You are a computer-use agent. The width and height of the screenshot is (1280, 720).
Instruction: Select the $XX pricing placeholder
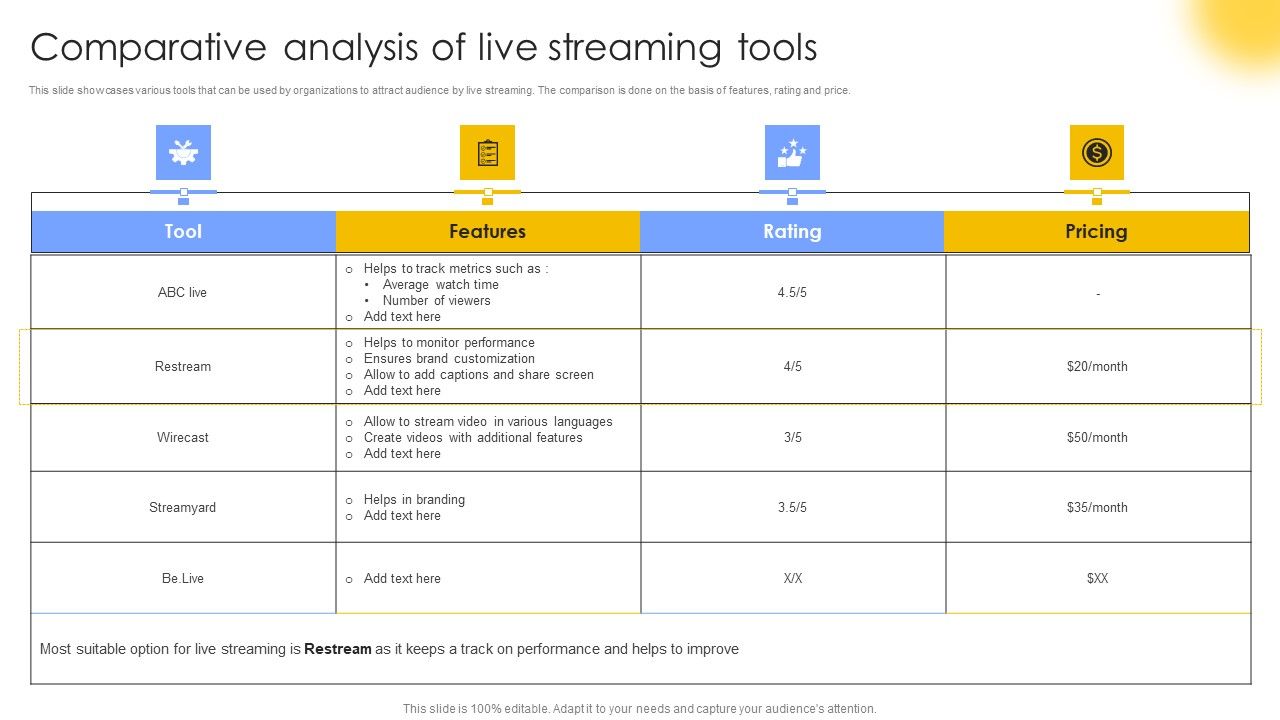(1098, 578)
